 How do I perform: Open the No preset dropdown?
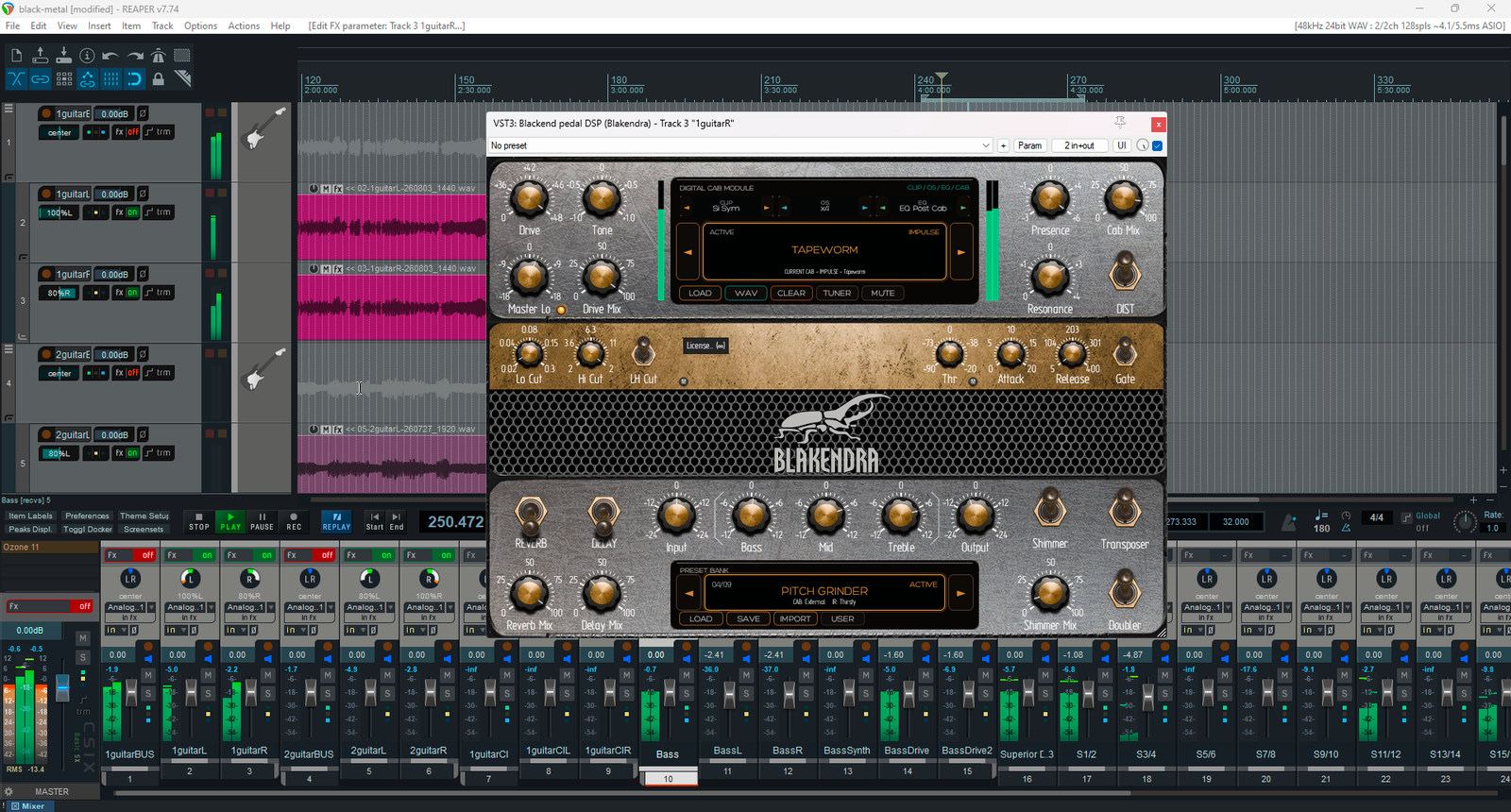pos(739,145)
